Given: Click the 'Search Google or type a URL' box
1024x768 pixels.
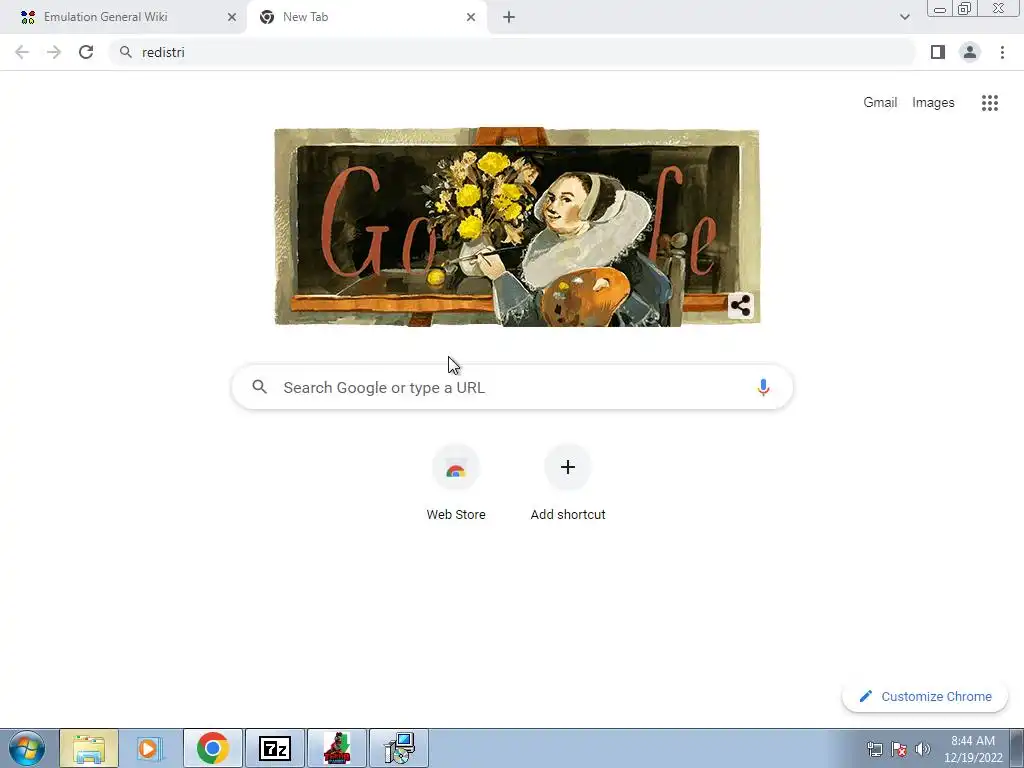Looking at the screenshot, I should [512, 387].
